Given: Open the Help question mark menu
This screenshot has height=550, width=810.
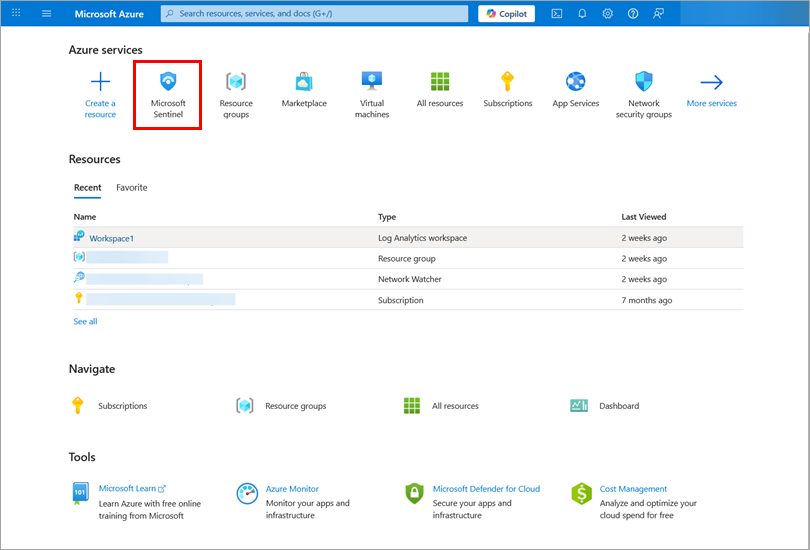Looking at the screenshot, I should (633, 14).
